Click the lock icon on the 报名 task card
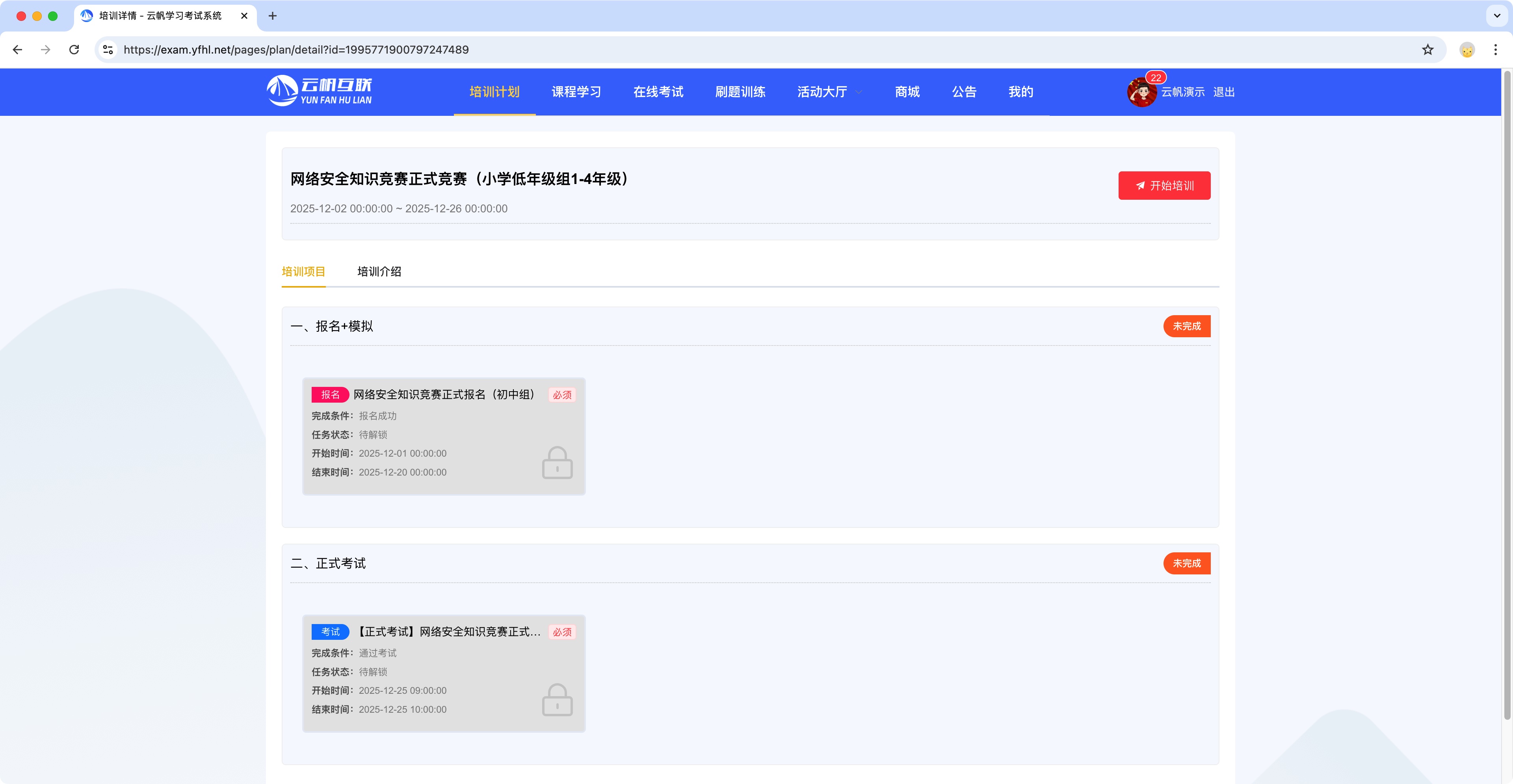Screen dimensions: 1513x784 [x=557, y=463]
